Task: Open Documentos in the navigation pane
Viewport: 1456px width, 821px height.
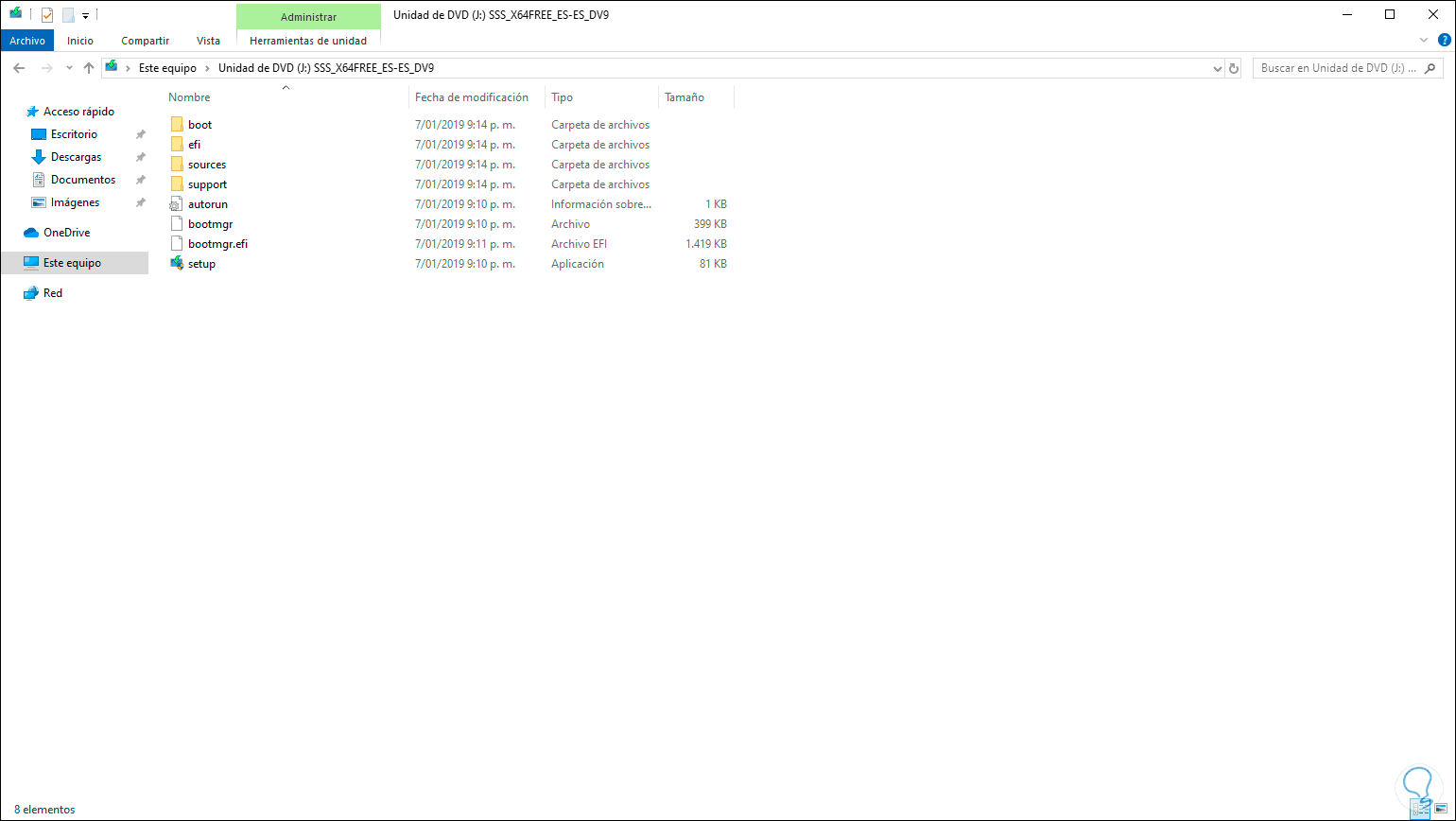Action: (83, 180)
